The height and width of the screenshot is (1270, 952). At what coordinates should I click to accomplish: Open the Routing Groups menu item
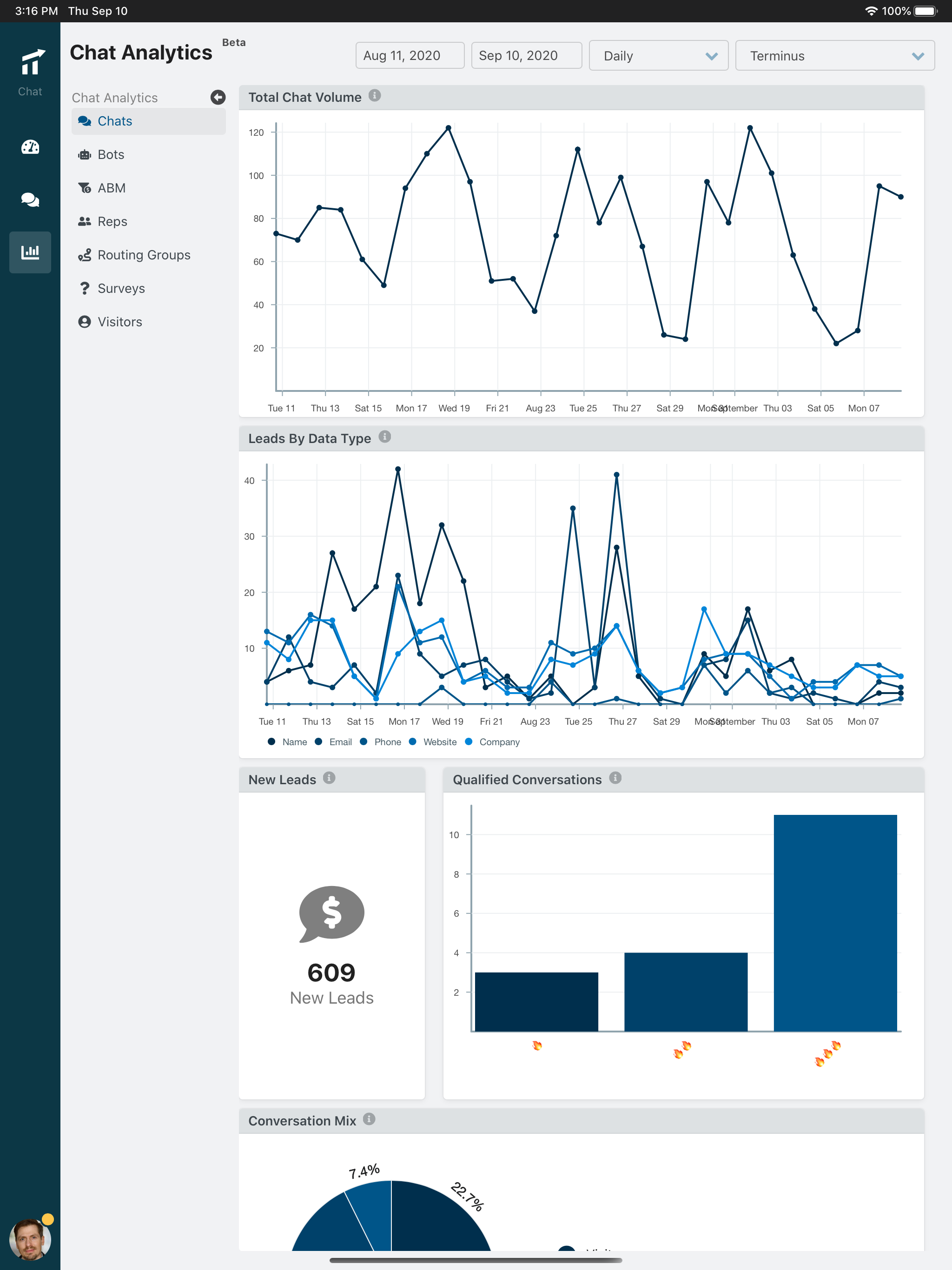point(144,255)
